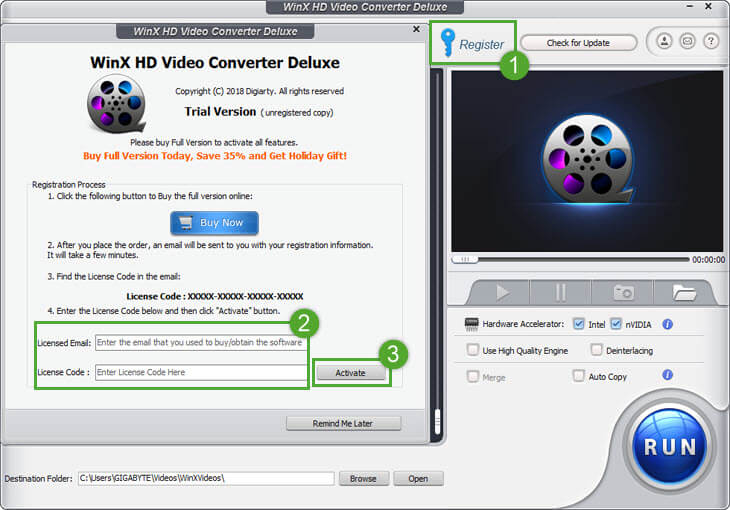Open the output folder icon
This screenshot has width=730, height=510.
point(683,293)
